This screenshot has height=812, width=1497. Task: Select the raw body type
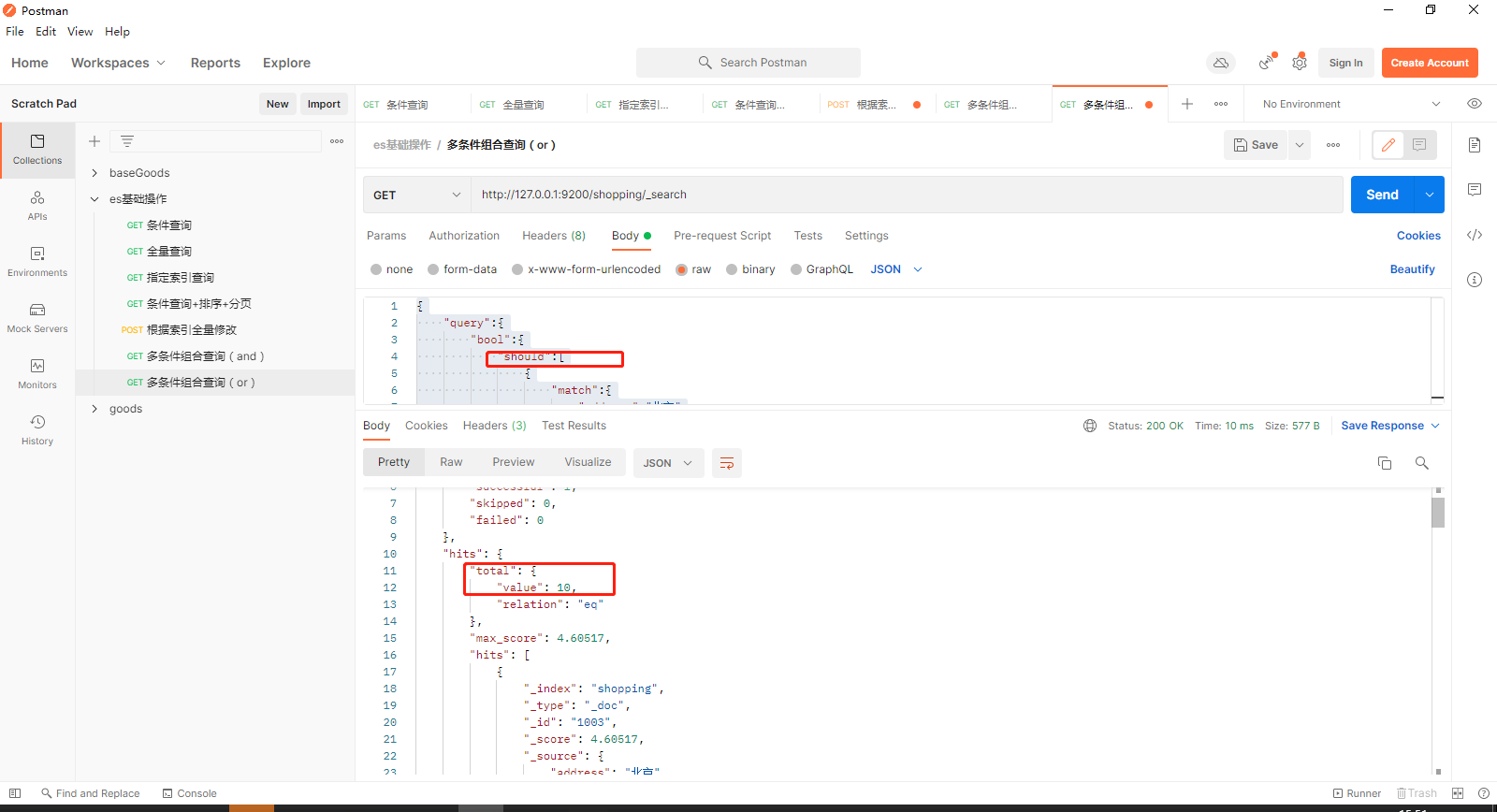click(x=681, y=269)
